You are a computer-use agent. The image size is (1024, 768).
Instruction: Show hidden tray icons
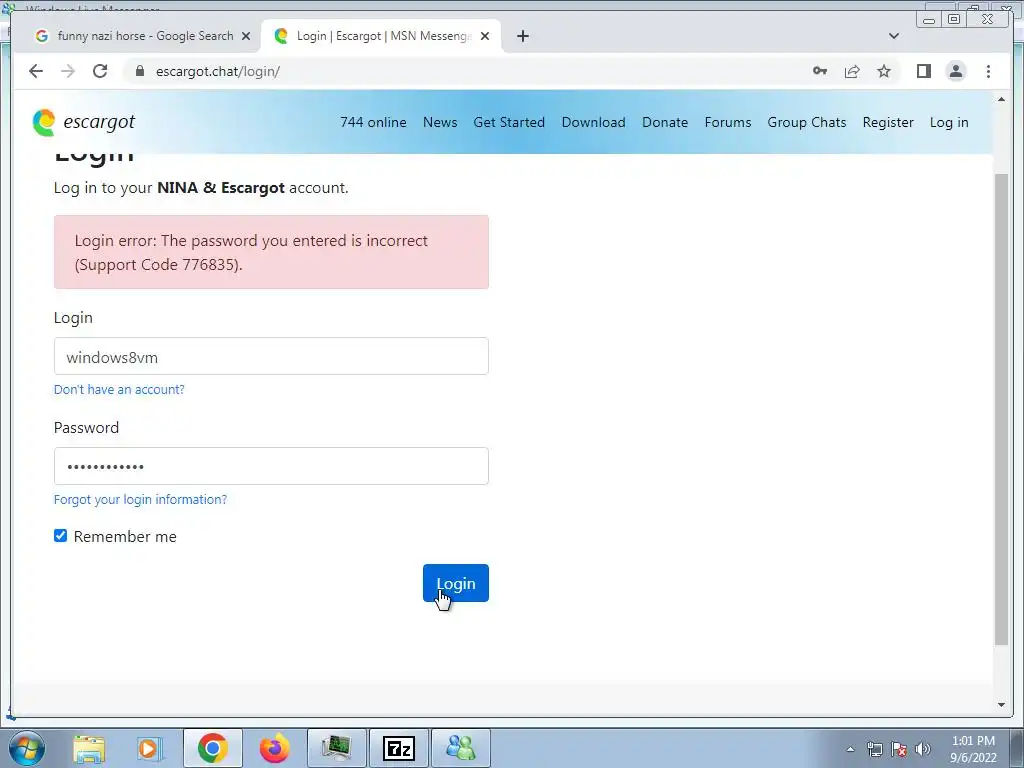click(850, 749)
